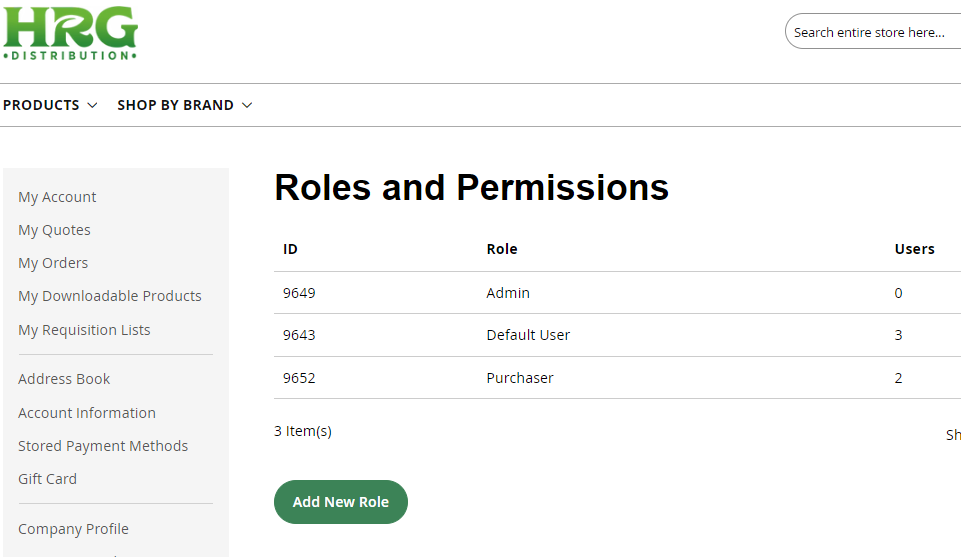Viewport: 961px width, 557px height.
Task: Select the Purchaser role row
Action: (617, 378)
